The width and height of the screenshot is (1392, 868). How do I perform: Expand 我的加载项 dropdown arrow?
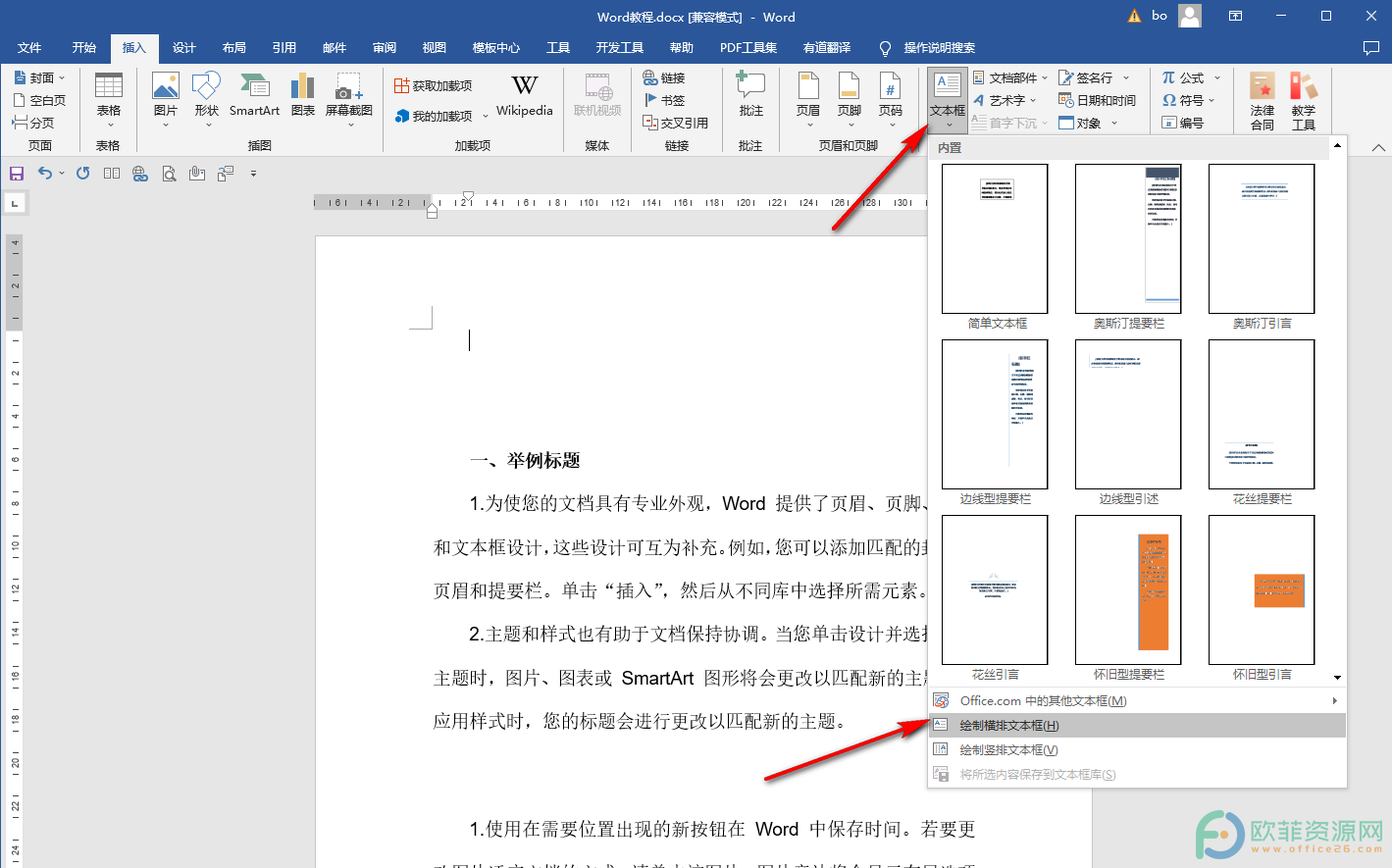coord(486,116)
